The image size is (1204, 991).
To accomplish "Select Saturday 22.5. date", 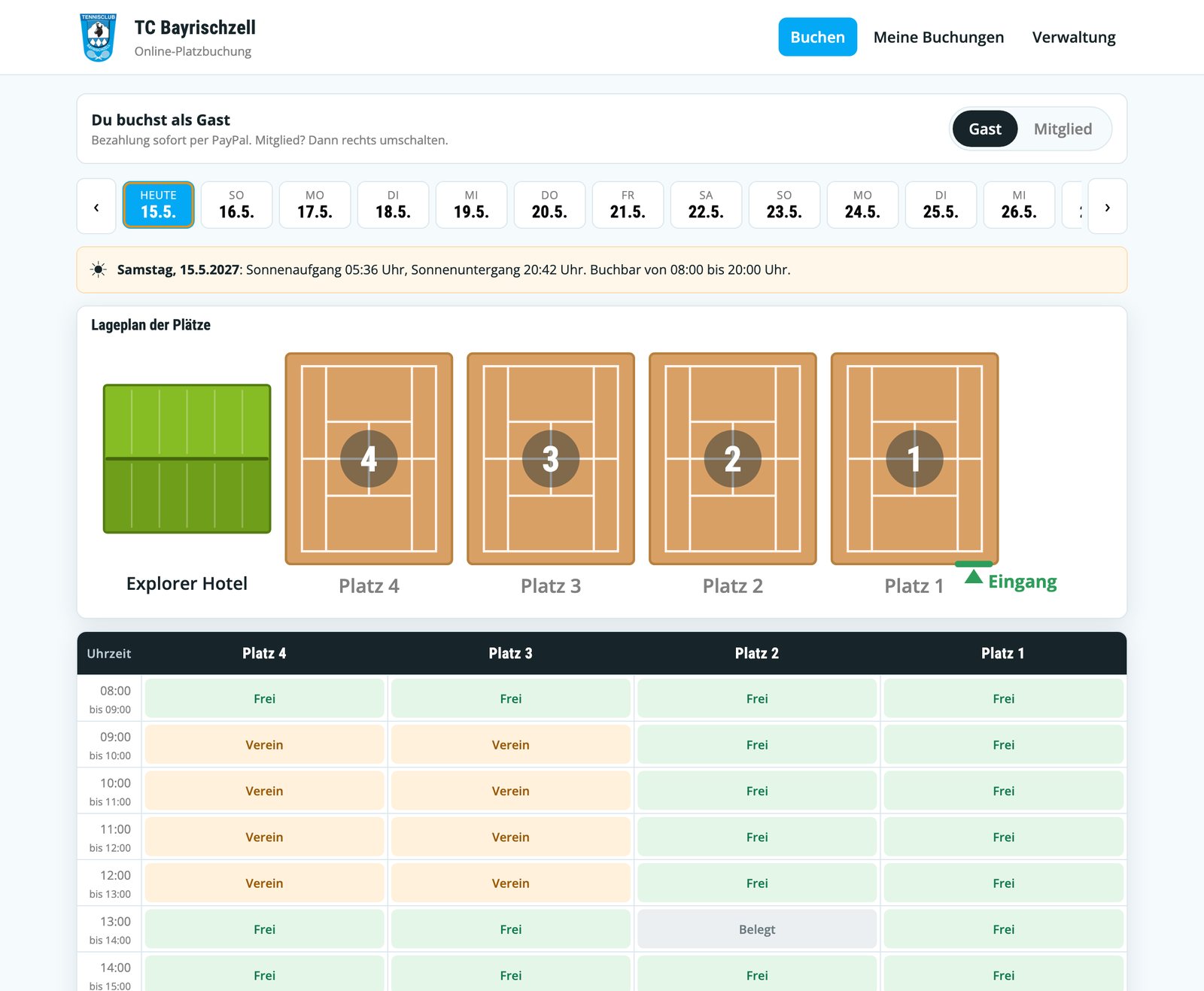I will [x=706, y=205].
